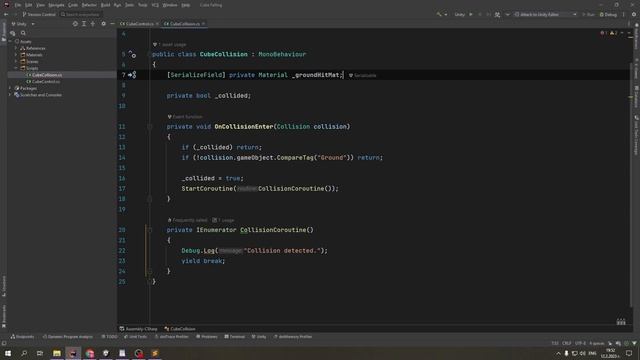
Task: Open the VCS menu
Action: click(155, 5)
